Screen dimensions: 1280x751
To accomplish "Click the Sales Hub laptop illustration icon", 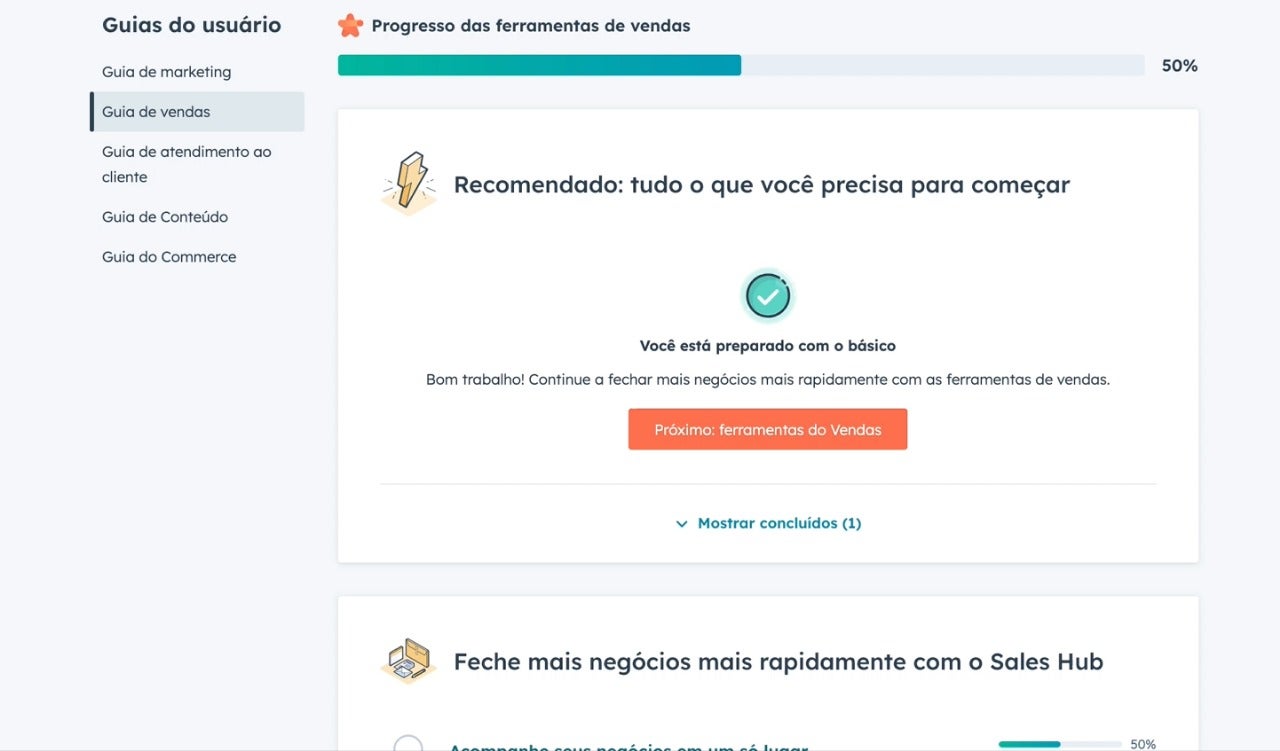I will (409, 660).
